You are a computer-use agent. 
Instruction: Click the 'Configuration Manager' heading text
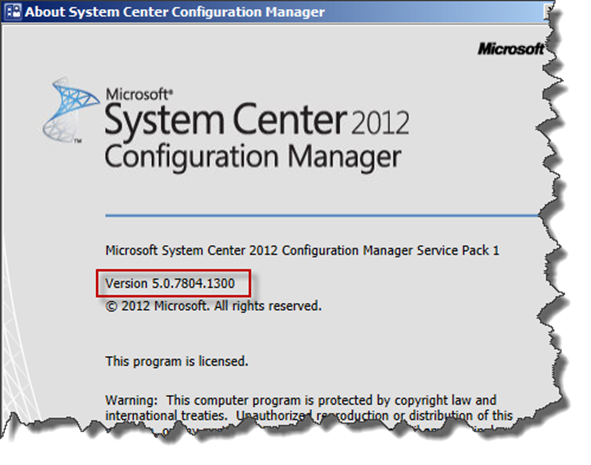pos(253,158)
